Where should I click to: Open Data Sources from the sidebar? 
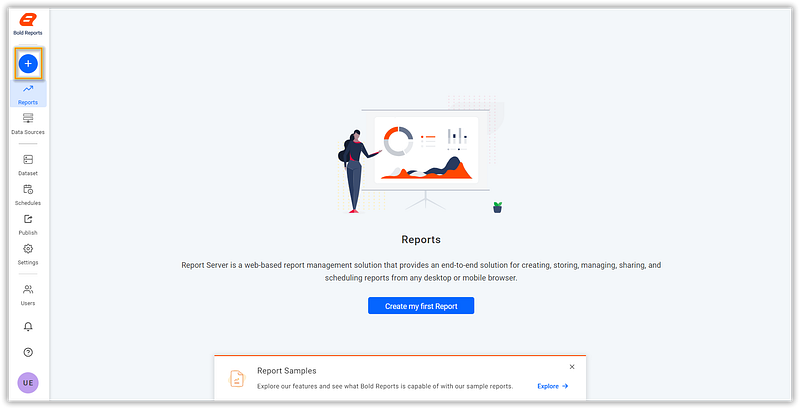pyautogui.click(x=28, y=124)
